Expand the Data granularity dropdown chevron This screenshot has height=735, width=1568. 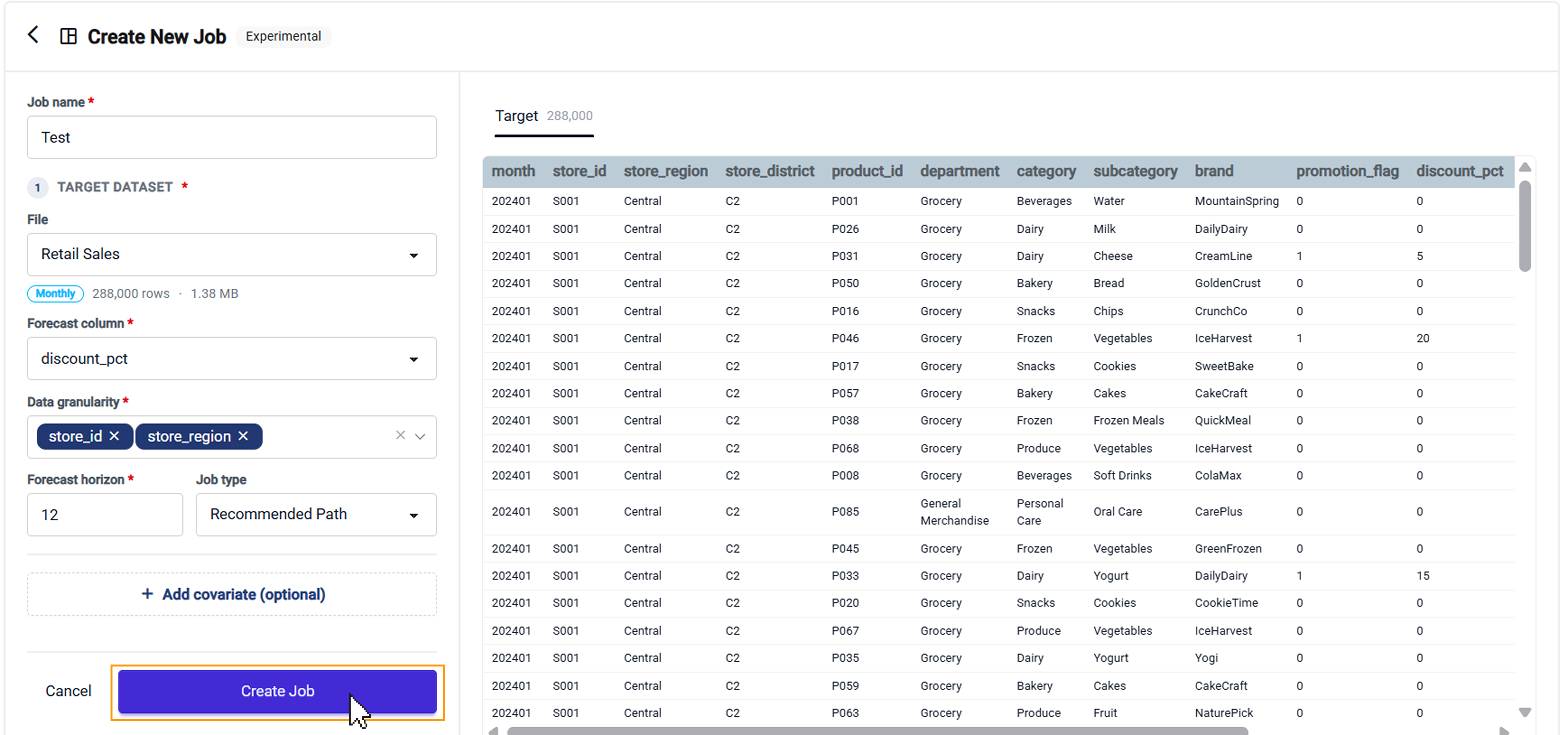[x=420, y=436]
